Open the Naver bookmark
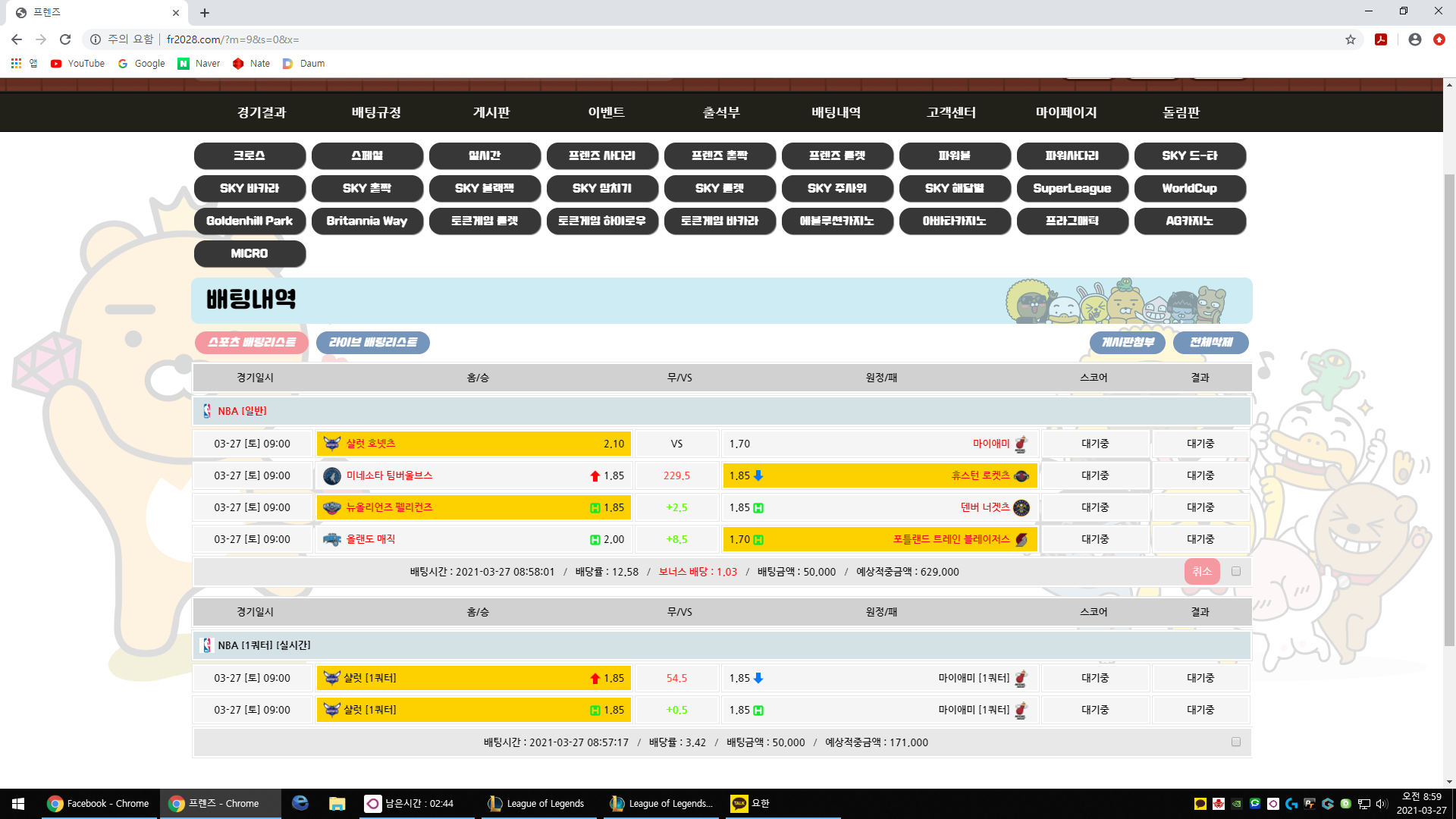The image size is (1456, 819). click(x=199, y=64)
